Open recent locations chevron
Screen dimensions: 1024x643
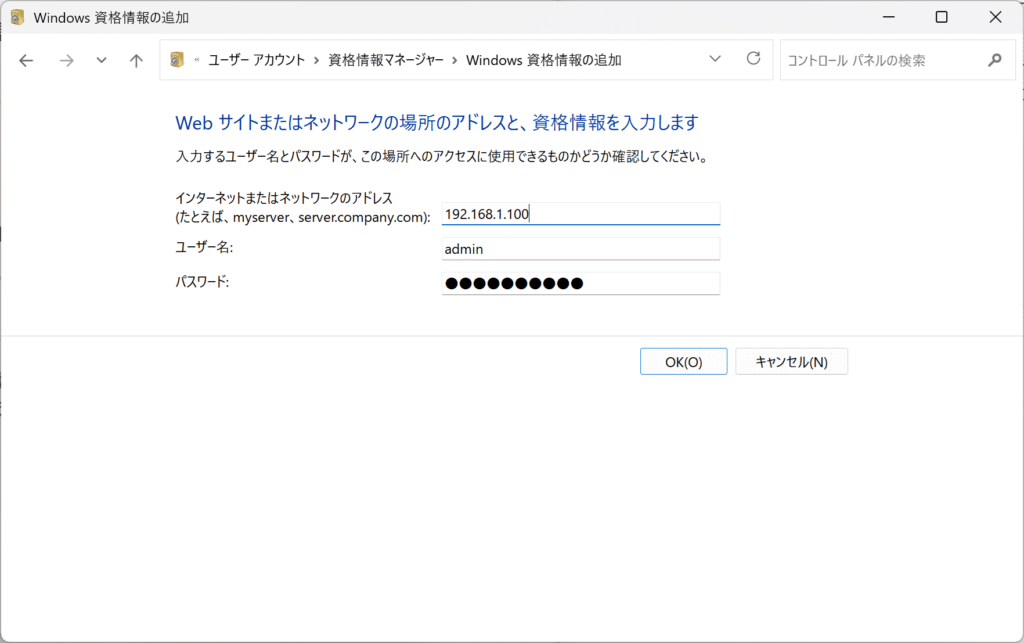101,61
